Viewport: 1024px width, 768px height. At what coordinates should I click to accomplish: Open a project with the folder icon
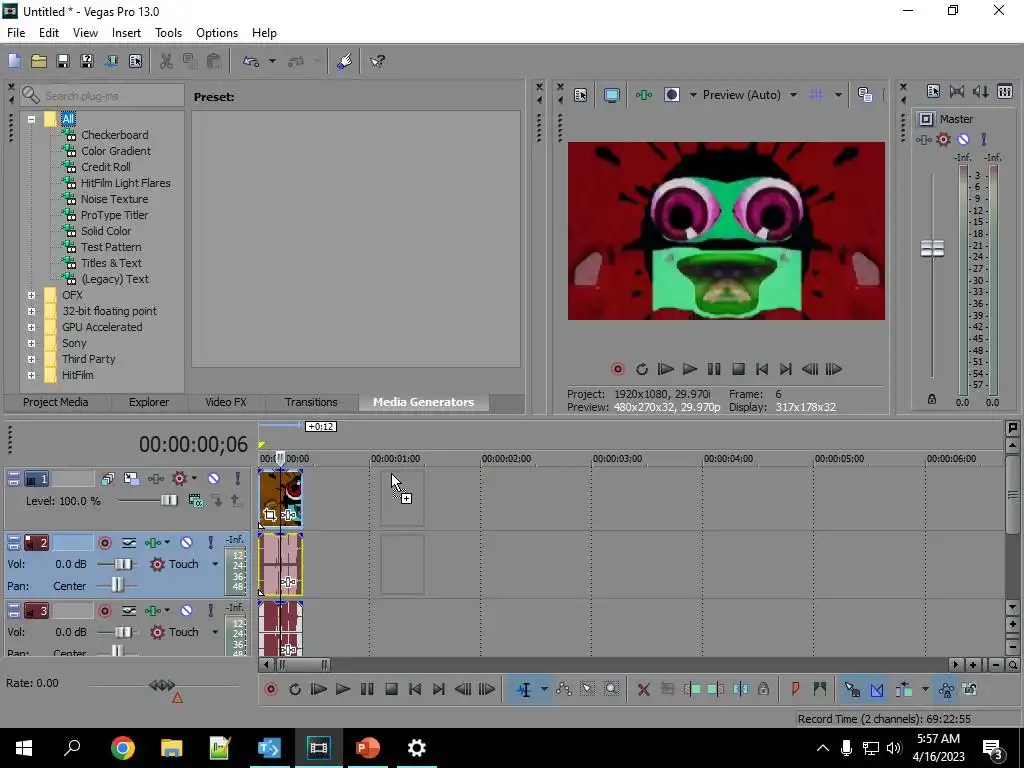(39, 61)
